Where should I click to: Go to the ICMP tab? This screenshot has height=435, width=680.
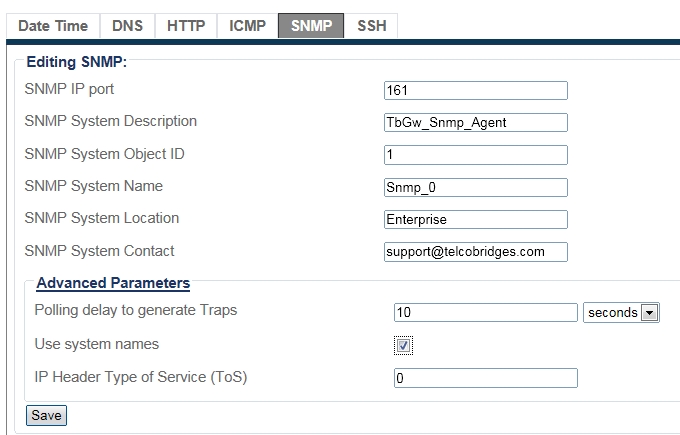247,26
